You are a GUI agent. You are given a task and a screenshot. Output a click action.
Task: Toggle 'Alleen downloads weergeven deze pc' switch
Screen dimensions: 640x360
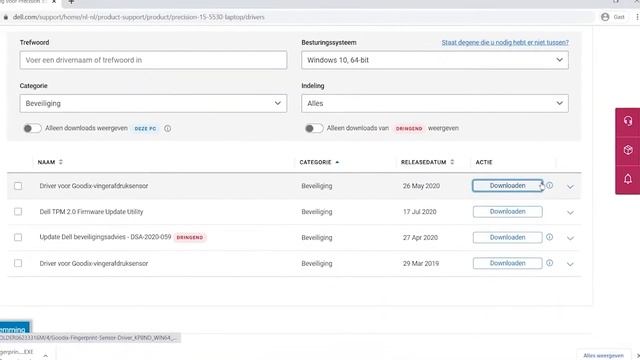click(x=32, y=129)
